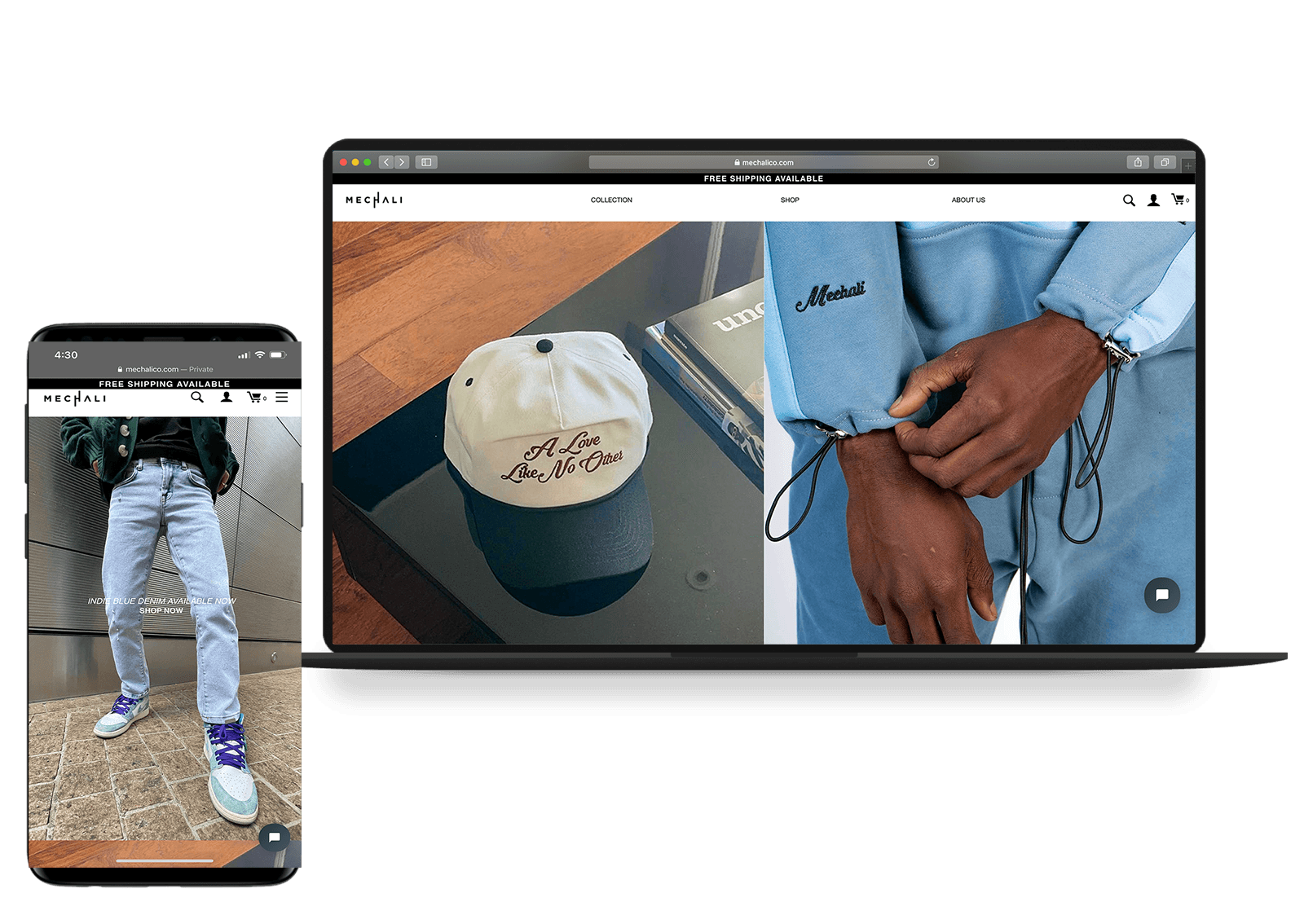Viewport: 1304px width, 924px height.
Task: Open the shopping cart on laptop site
Action: point(1178,200)
